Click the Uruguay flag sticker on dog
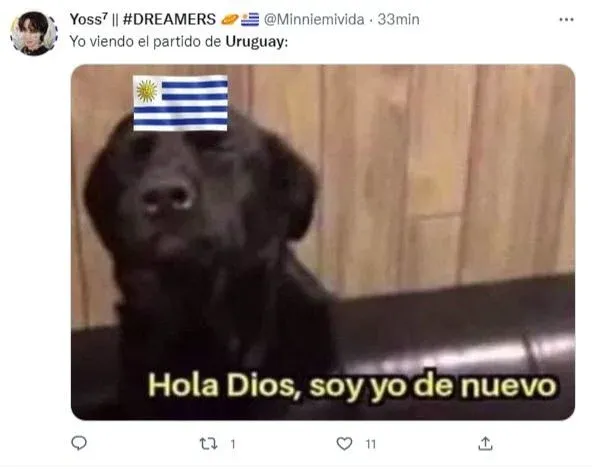592x469 pixels. pos(180,103)
